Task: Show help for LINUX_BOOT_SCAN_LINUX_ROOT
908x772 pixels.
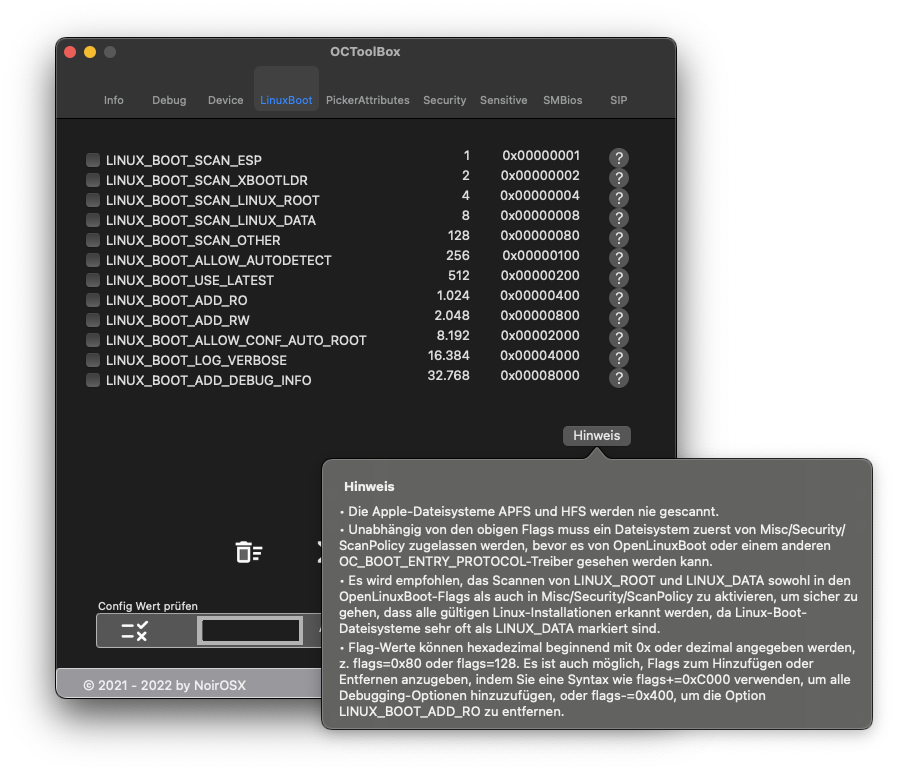Action: 618,197
